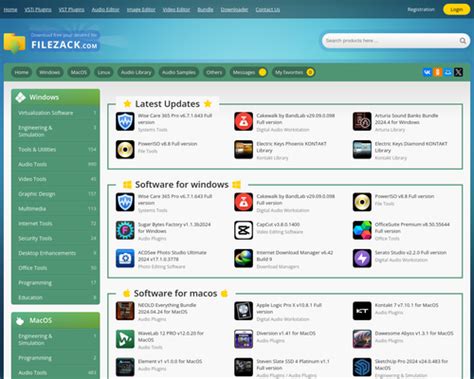Click the Apple Logic Pro X icon
The image size is (474, 379).
(243, 311)
